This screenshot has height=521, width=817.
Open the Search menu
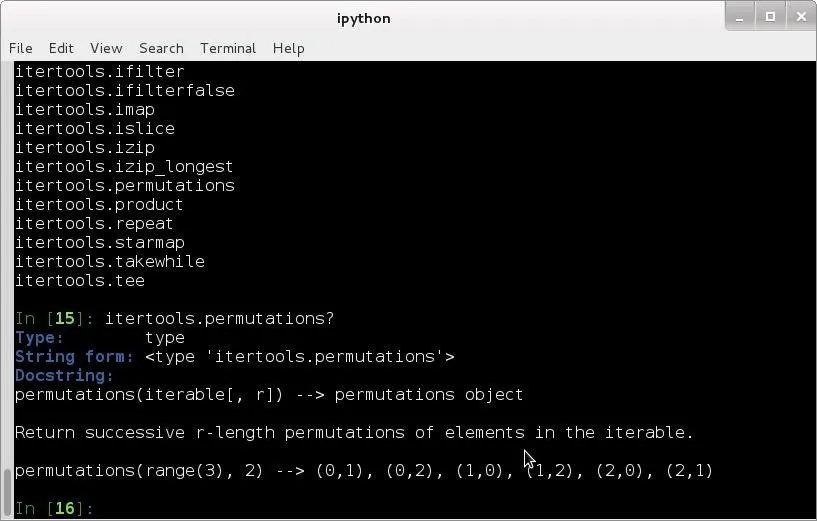coord(161,48)
